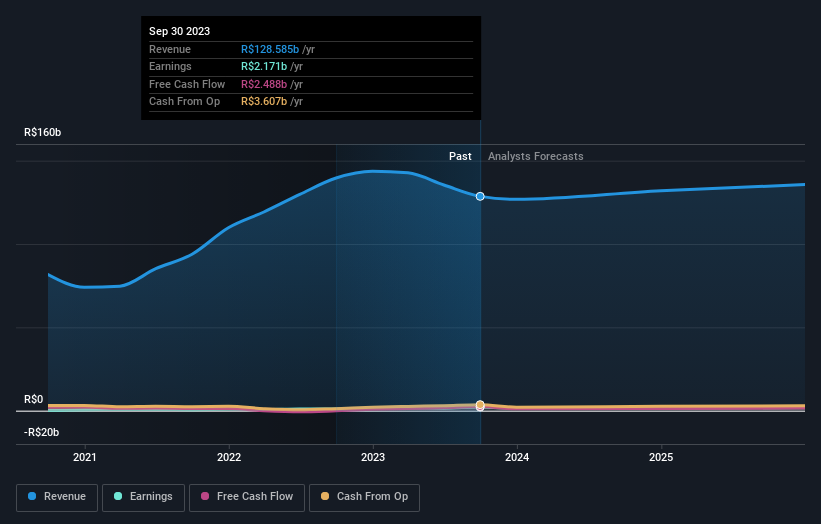Click the tooltip date 'Sep 30 2023'
This screenshot has height=524, width=821.
(x=180, y=31)
